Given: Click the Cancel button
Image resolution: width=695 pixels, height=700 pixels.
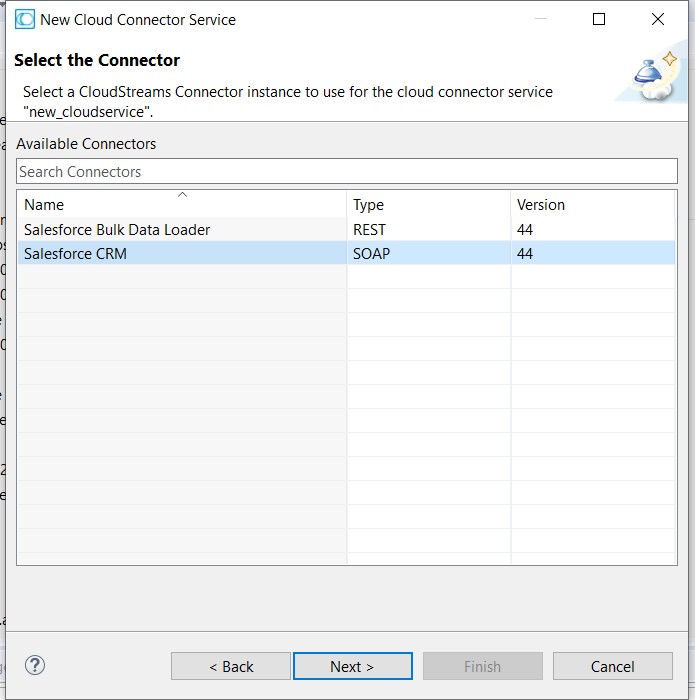Looking at the screenshot, I should 612,666.
